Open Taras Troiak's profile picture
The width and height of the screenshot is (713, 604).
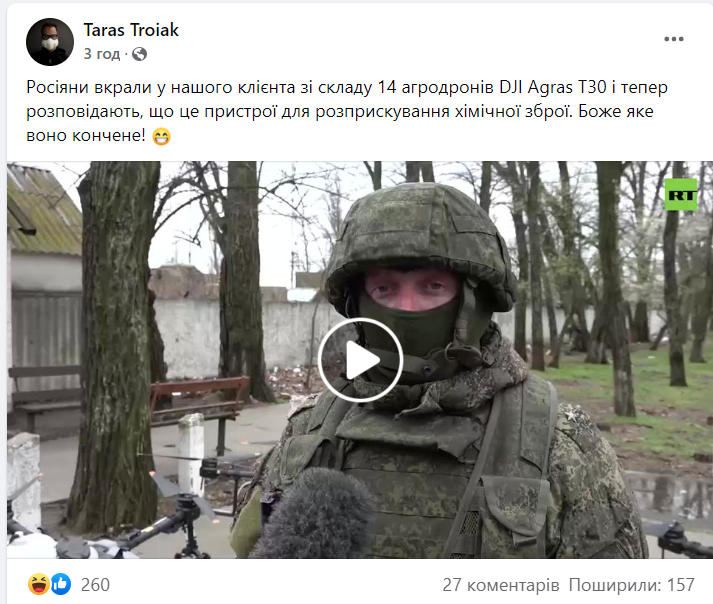pos(50,42)
